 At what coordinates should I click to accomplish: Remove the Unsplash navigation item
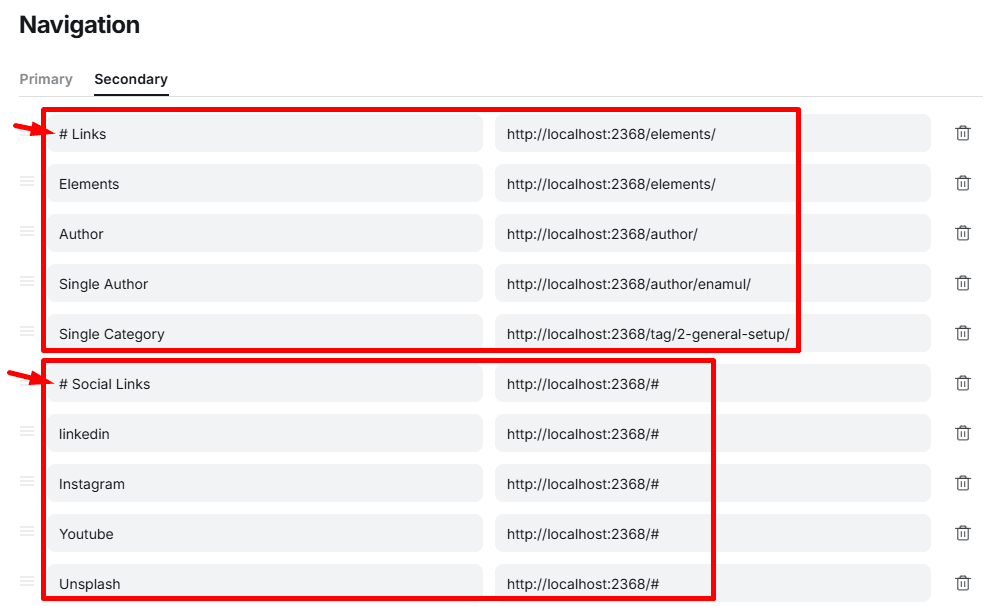pos(962,583)
